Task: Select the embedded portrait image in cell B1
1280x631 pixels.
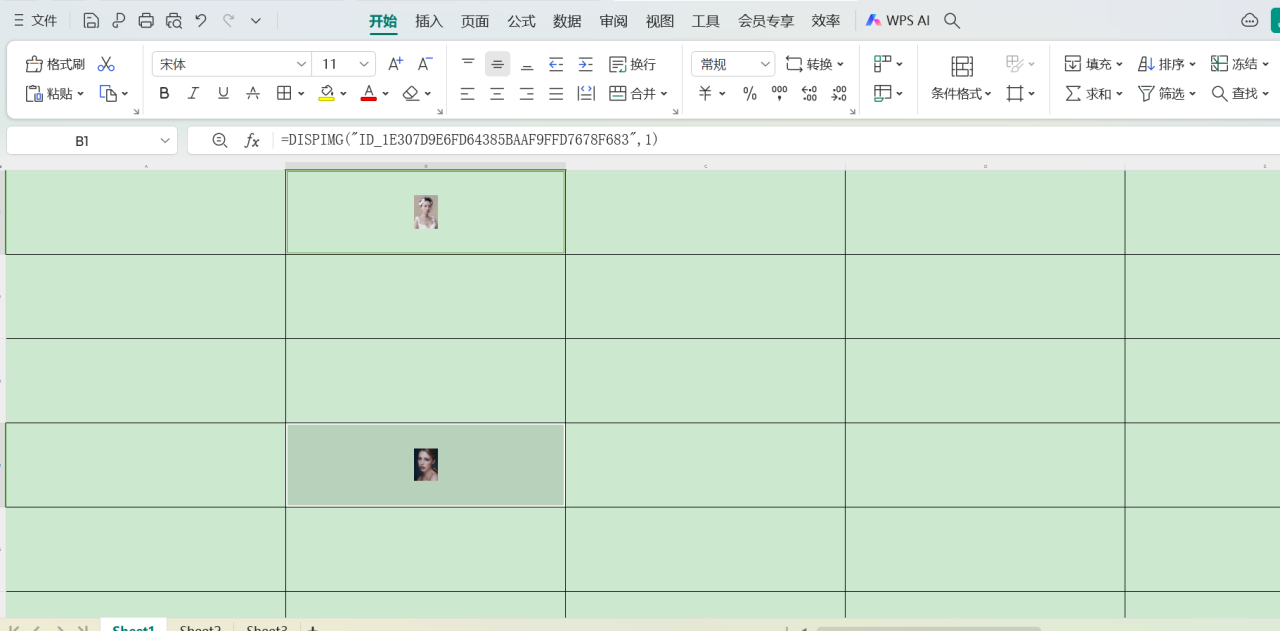Action: [x=426, y=212]
